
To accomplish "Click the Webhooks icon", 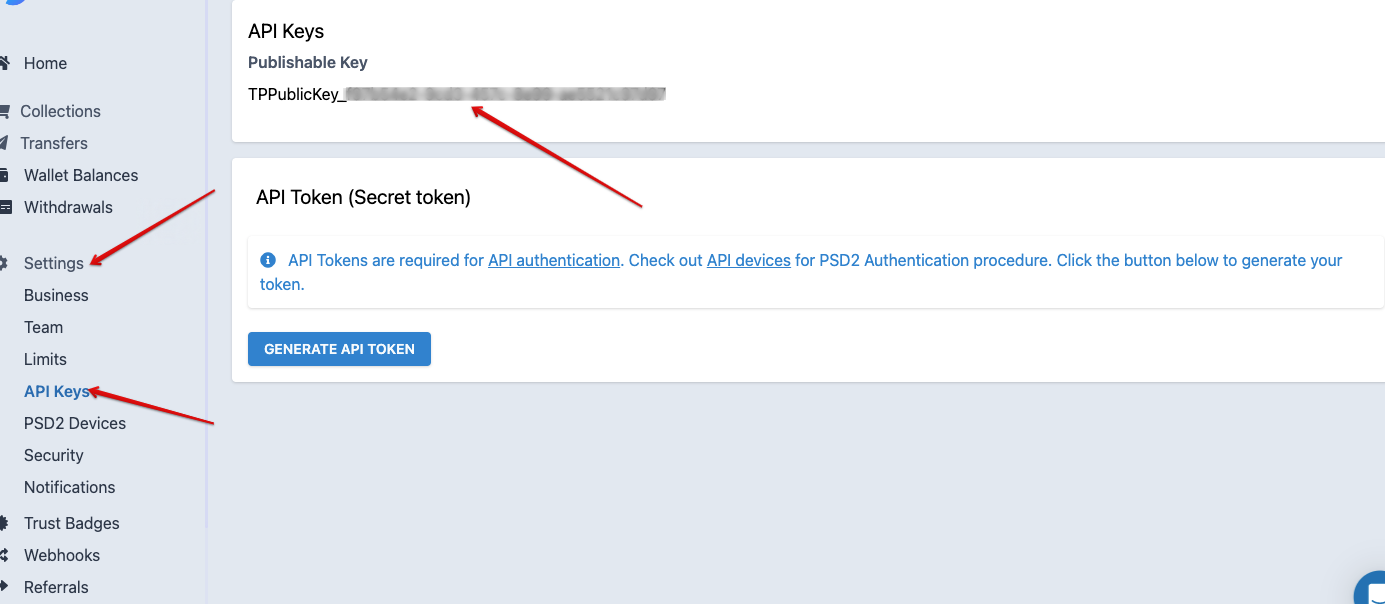I will click(4, 555).
